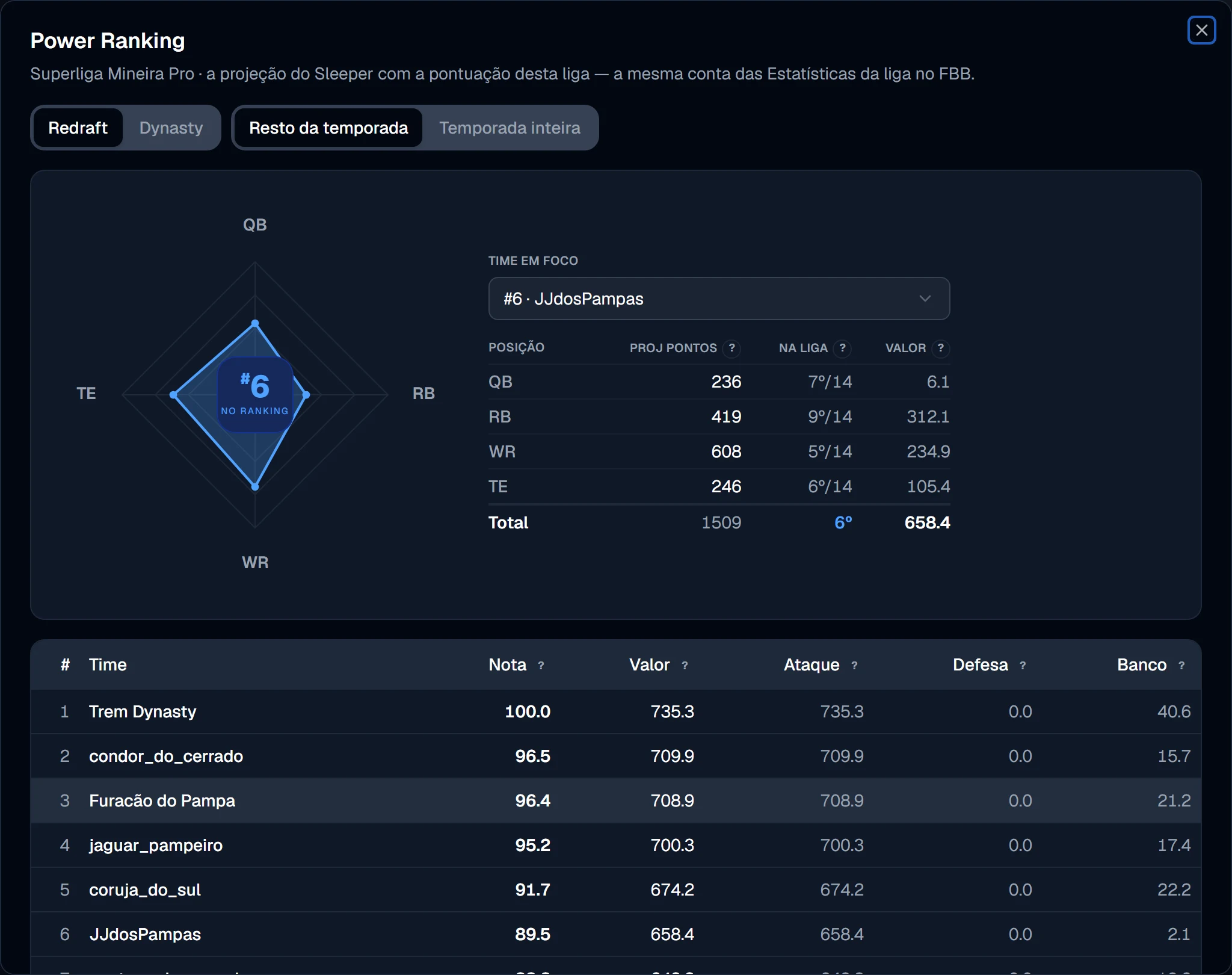
Task: Sort by the Ataque column header
Action: click(x=811, y=664)
